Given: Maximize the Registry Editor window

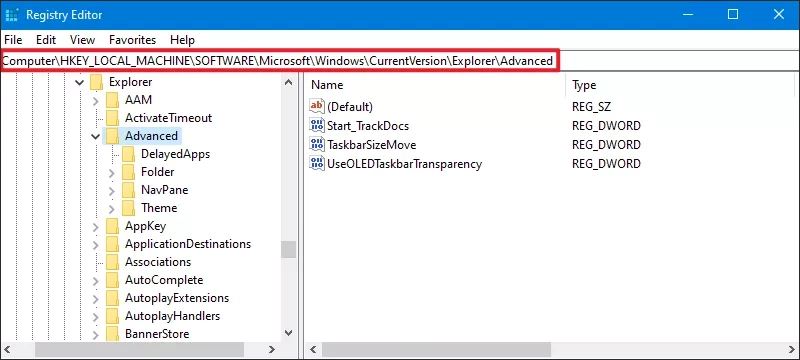Looking at the screenshot, I should [x=733, y=14].
